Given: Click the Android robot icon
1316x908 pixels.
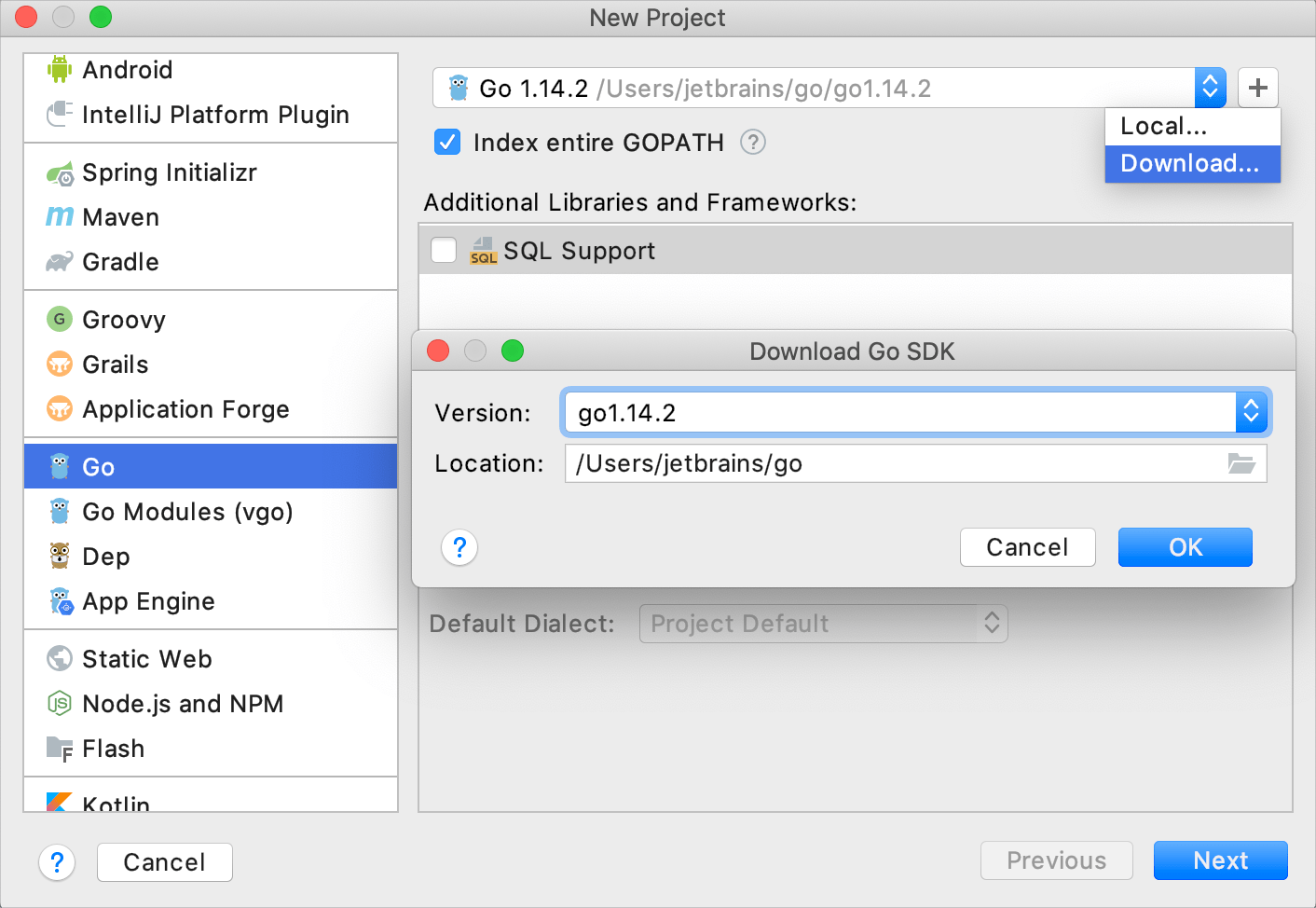Looking at the screenshot, I should (x=60, y=69).
